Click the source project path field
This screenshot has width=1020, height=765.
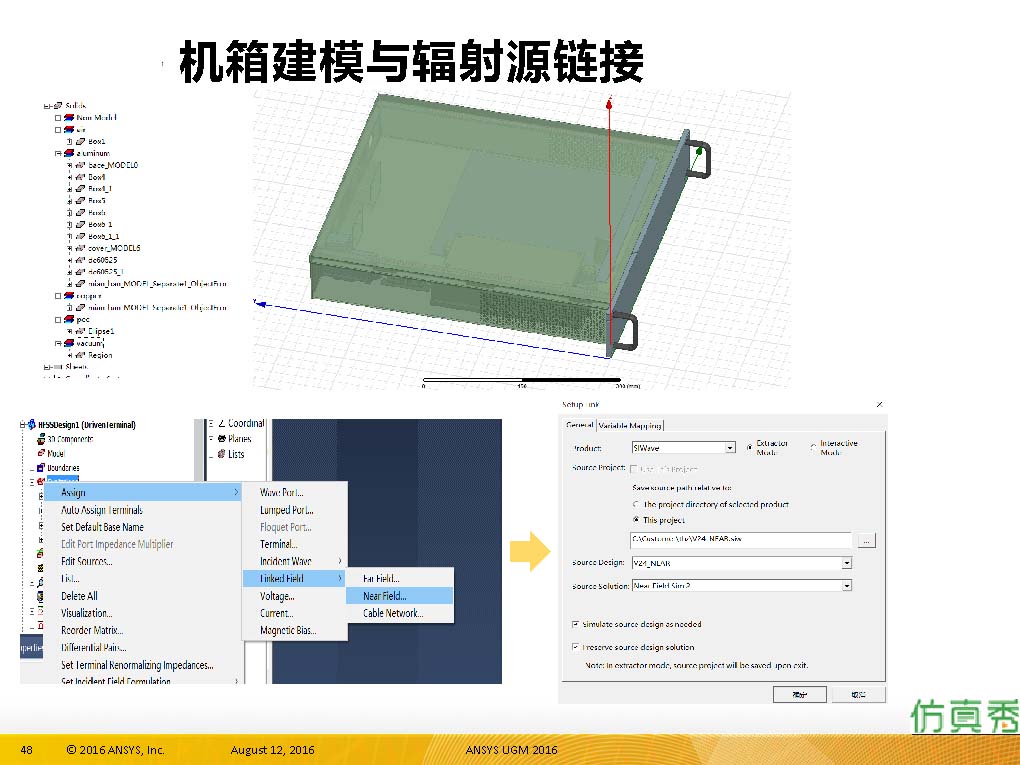click(740, 539)
